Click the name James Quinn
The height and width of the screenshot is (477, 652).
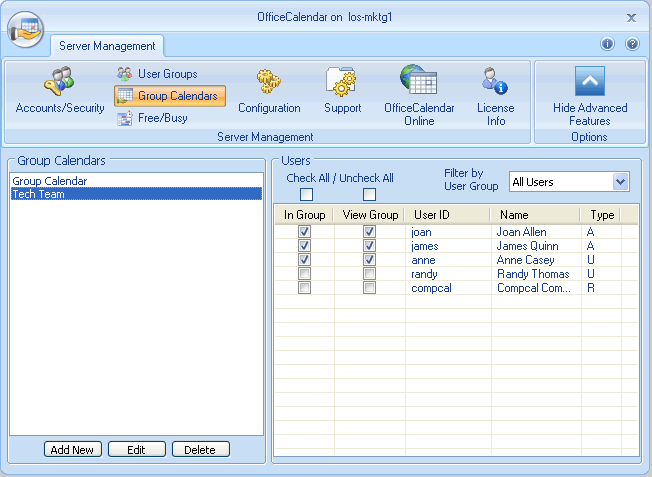(527, 246)
